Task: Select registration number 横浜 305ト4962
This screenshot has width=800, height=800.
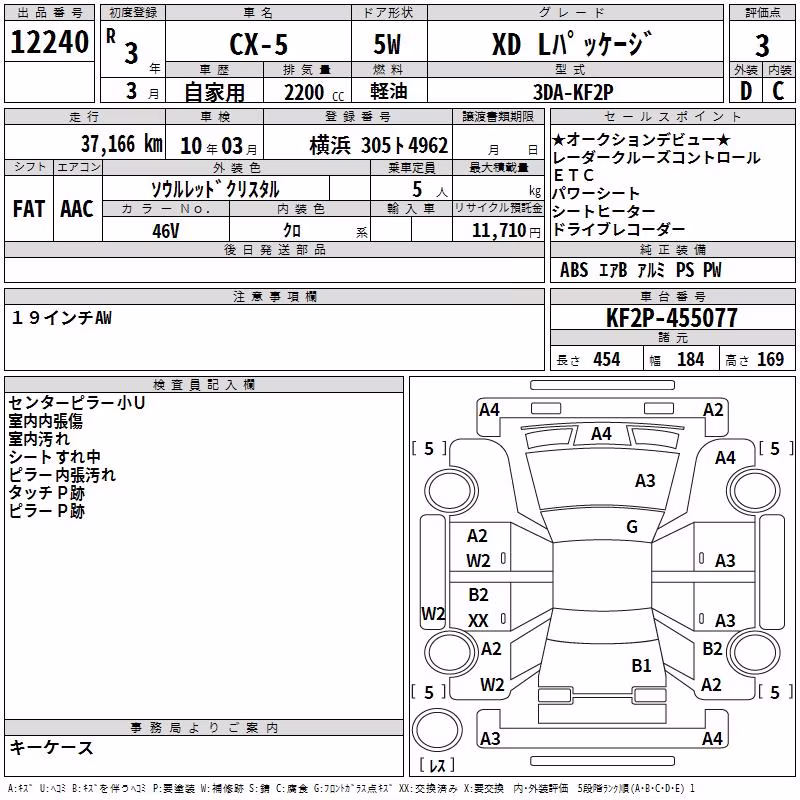Action: click(379, 145)
